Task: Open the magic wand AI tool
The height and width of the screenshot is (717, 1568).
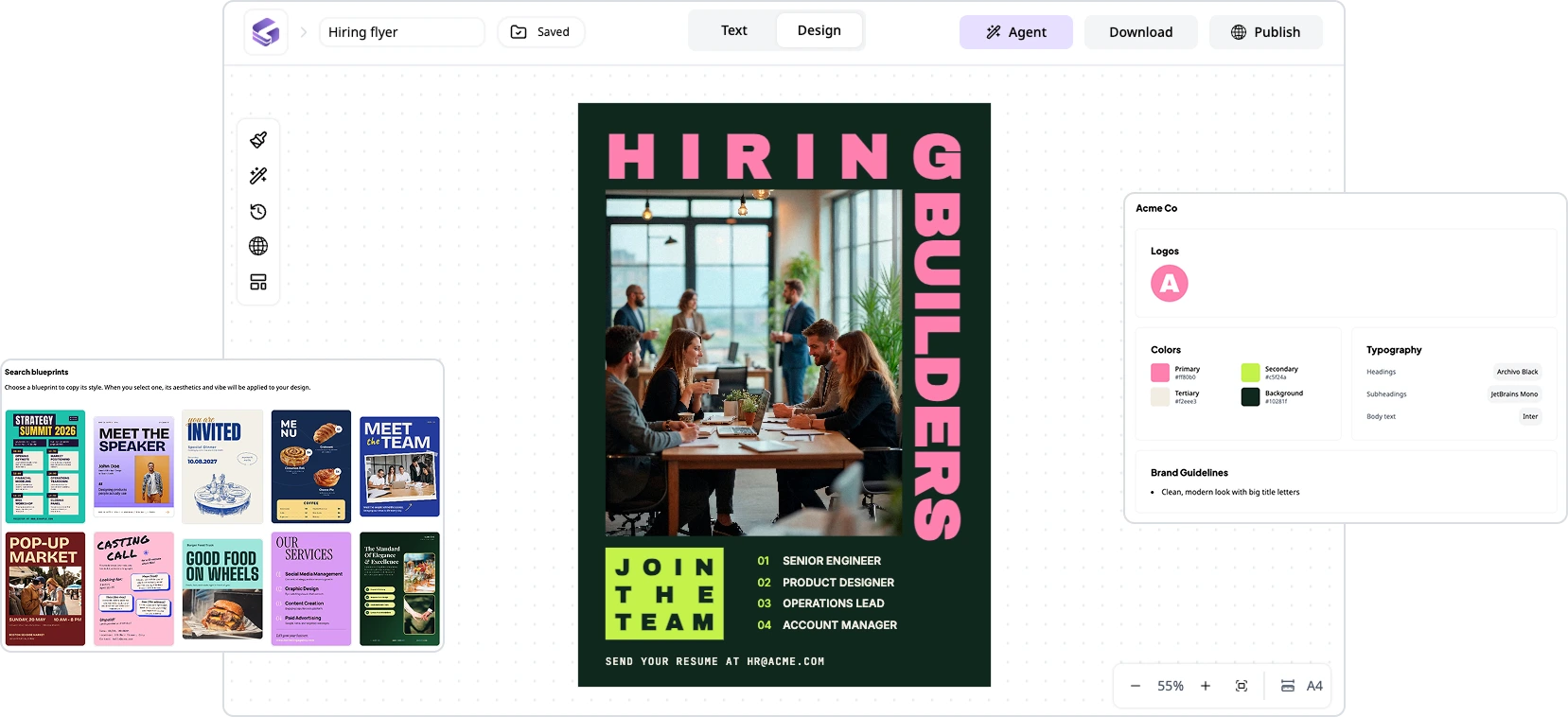Action: tap(258, 176)
